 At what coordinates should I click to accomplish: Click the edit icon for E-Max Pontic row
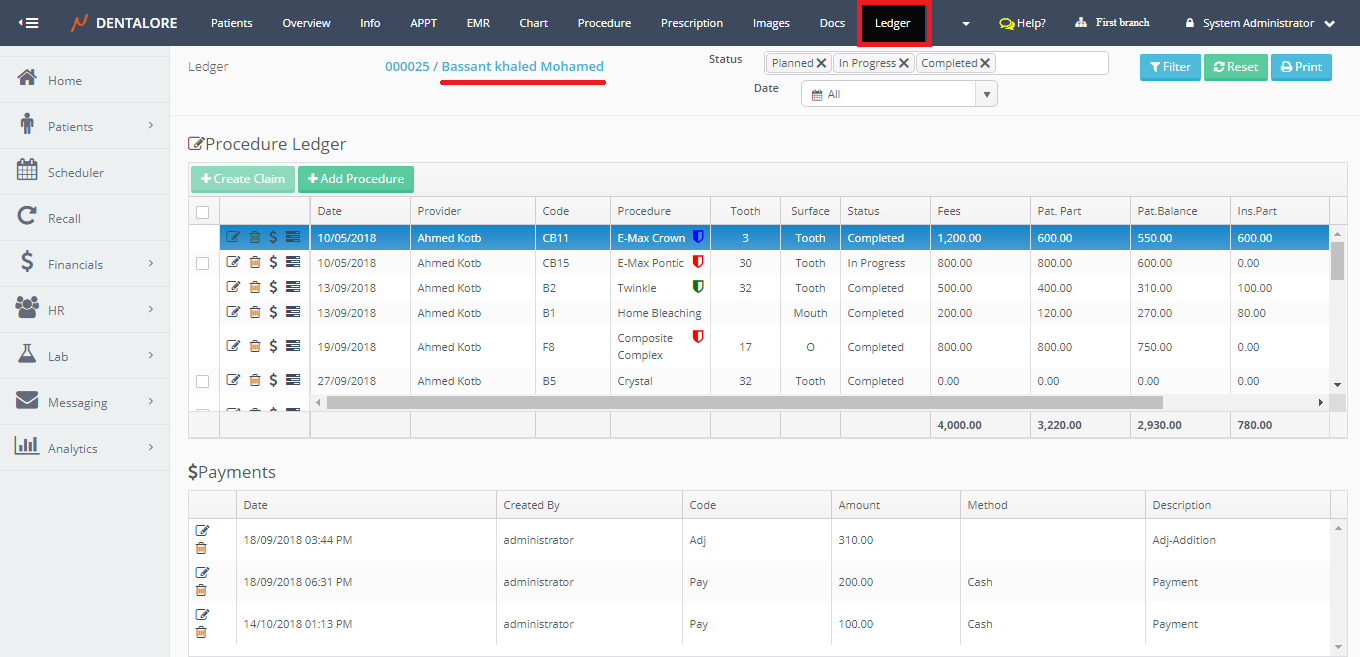coord(233,263)
